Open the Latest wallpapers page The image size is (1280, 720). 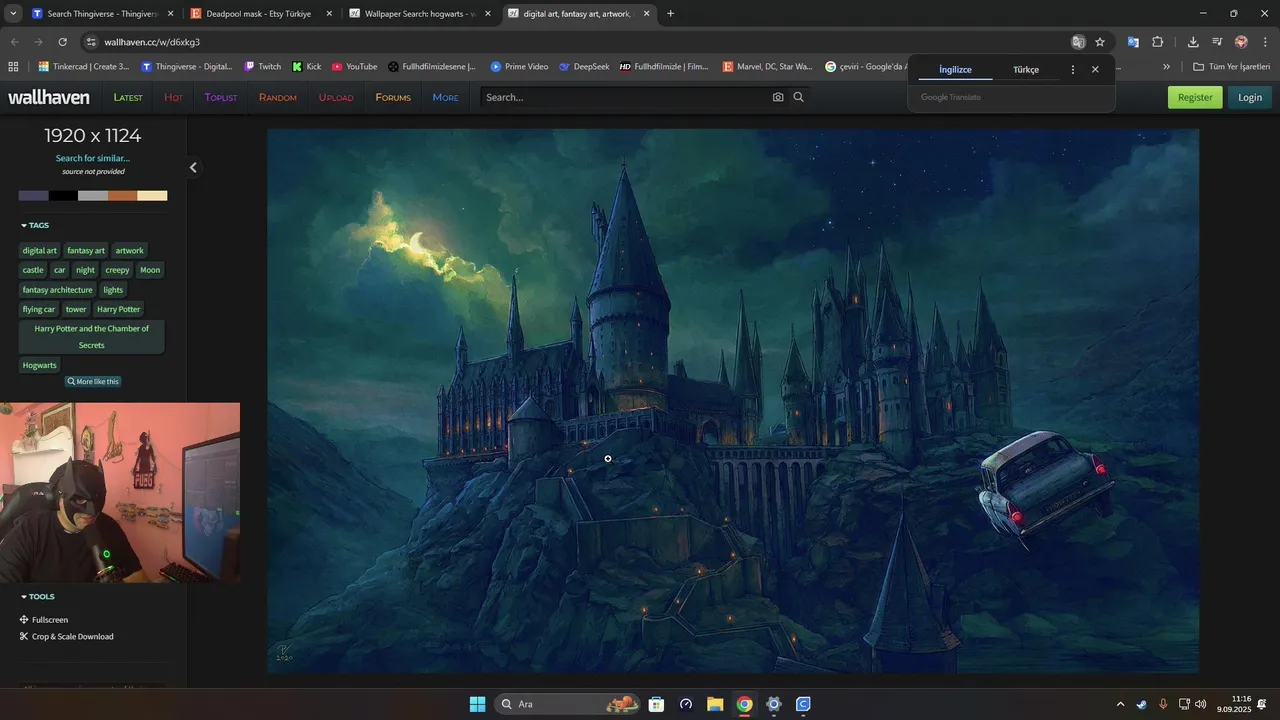tap(128, 97)
